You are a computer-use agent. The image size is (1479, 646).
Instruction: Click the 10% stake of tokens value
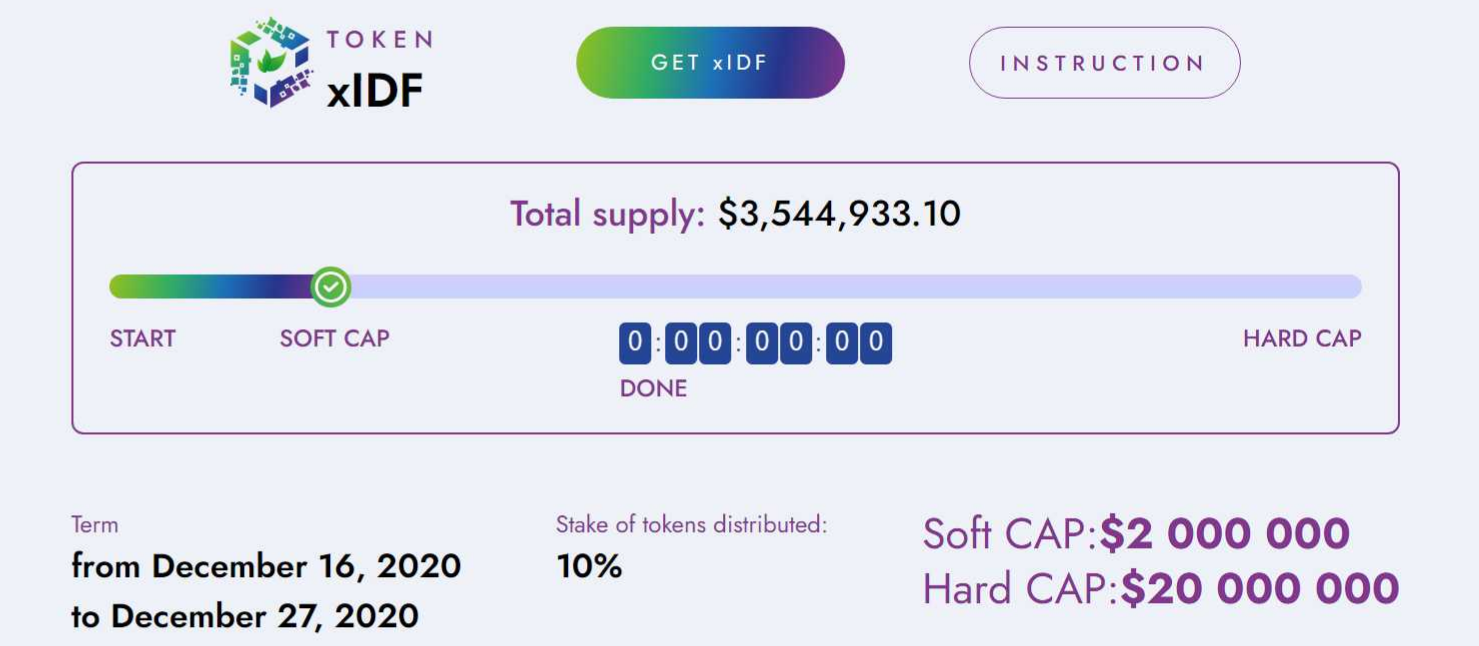pyautogui.click(x=589, y=567)
